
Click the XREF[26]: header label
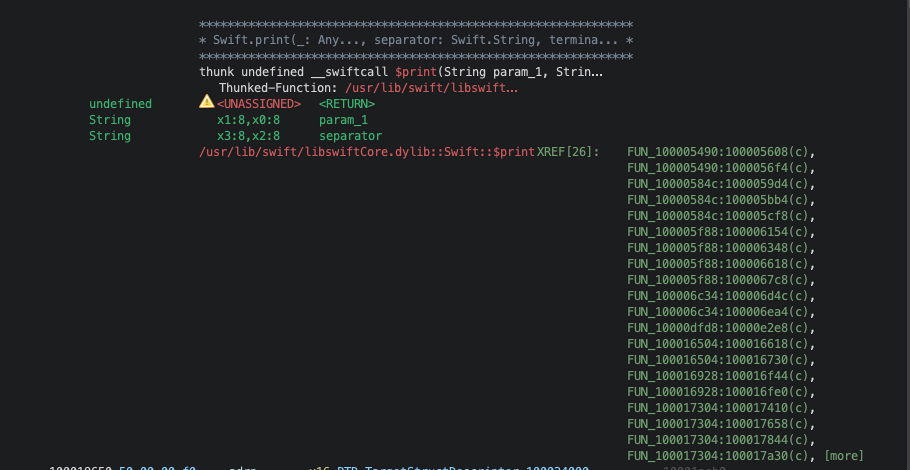[568, 152]
